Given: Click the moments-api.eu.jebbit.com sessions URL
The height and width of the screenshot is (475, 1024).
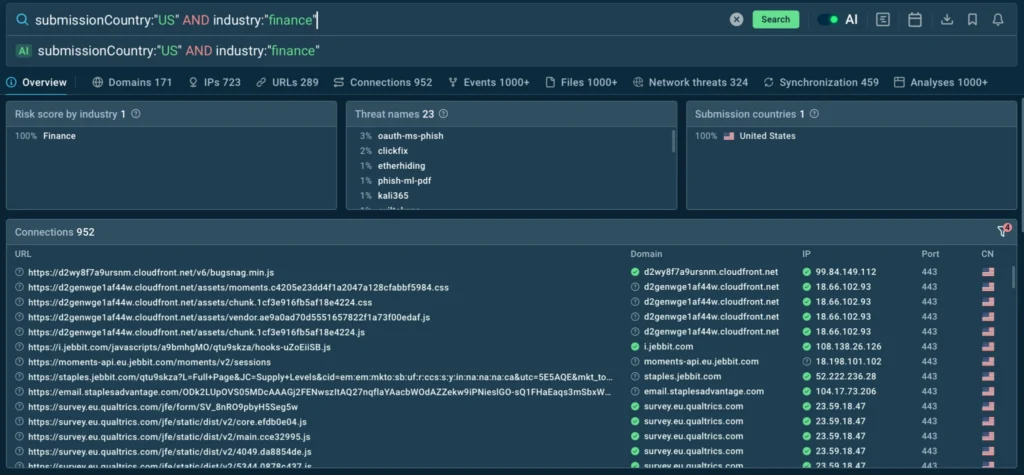Looking at the screenshot, I should pos(150,362).
